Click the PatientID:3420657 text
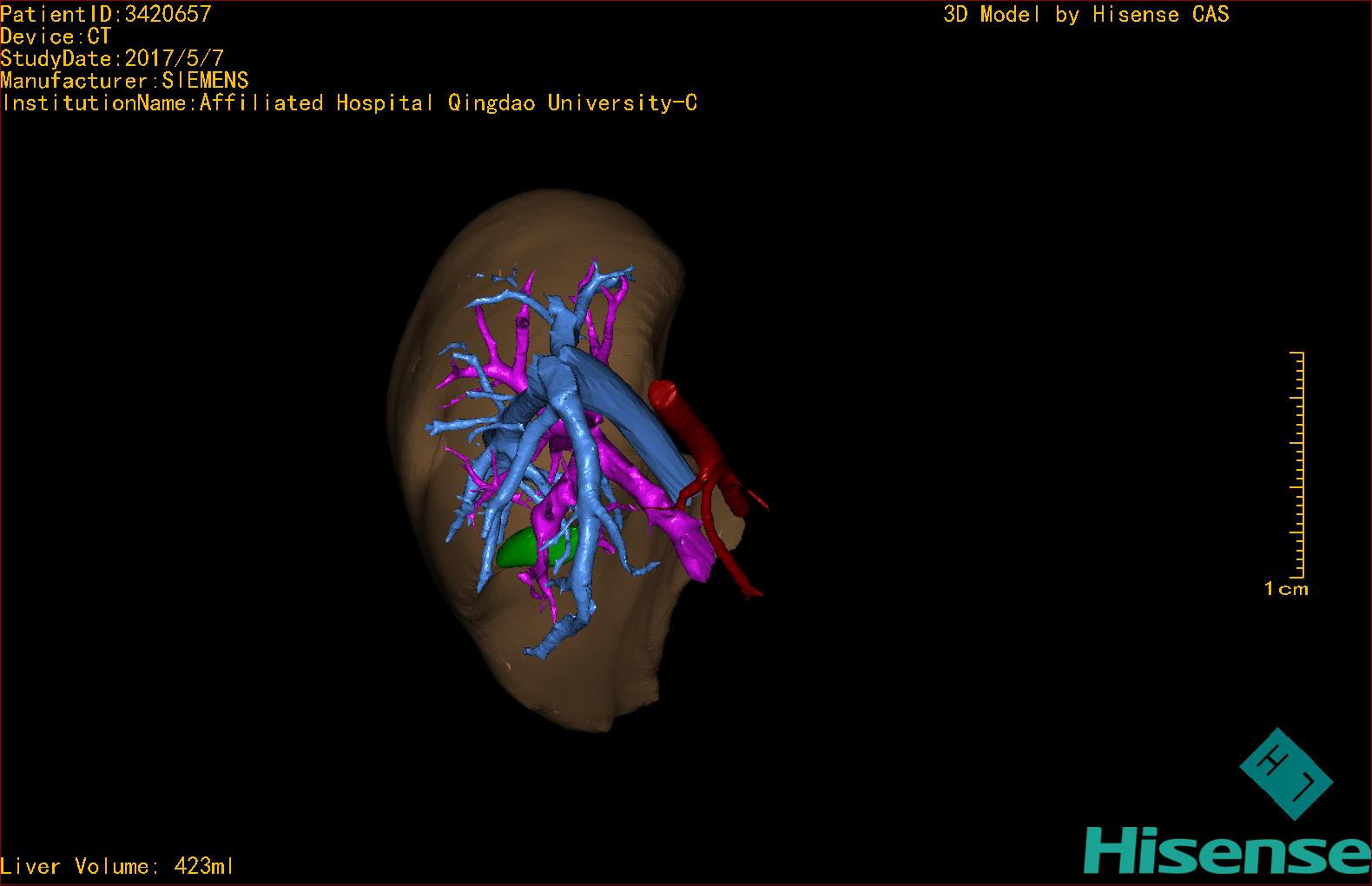 pos(106,14)
